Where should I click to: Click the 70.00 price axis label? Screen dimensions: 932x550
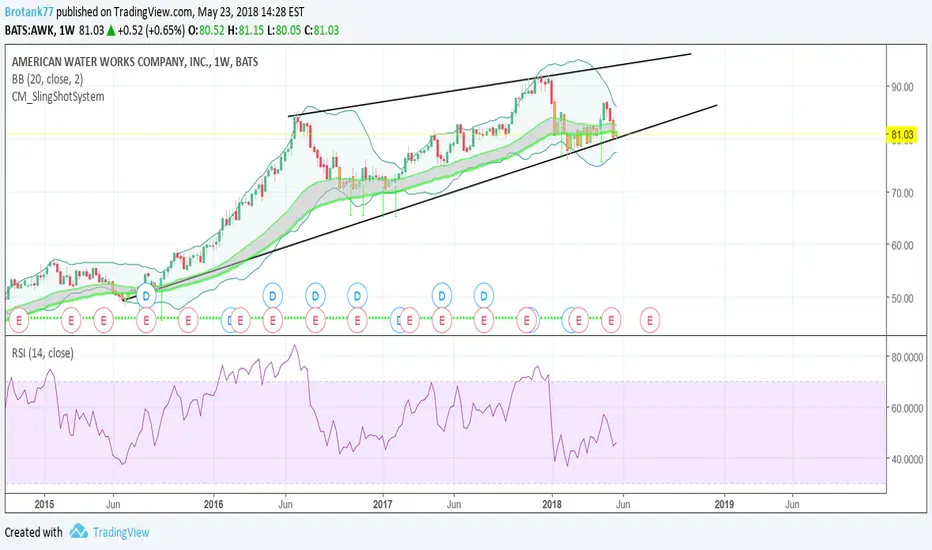[902, 193]
